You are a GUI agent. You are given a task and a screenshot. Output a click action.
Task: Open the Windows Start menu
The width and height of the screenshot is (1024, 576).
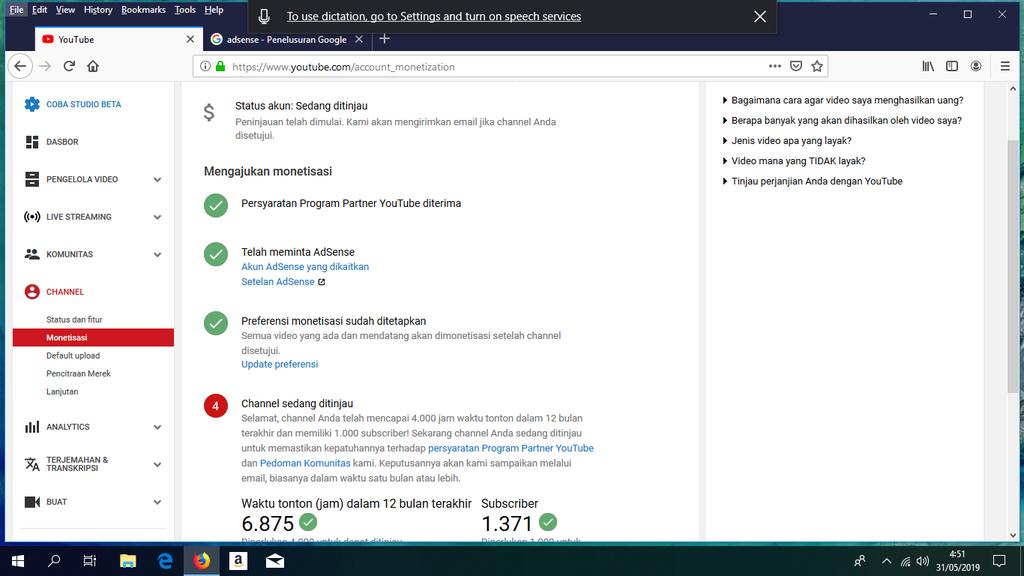[18, 561]
